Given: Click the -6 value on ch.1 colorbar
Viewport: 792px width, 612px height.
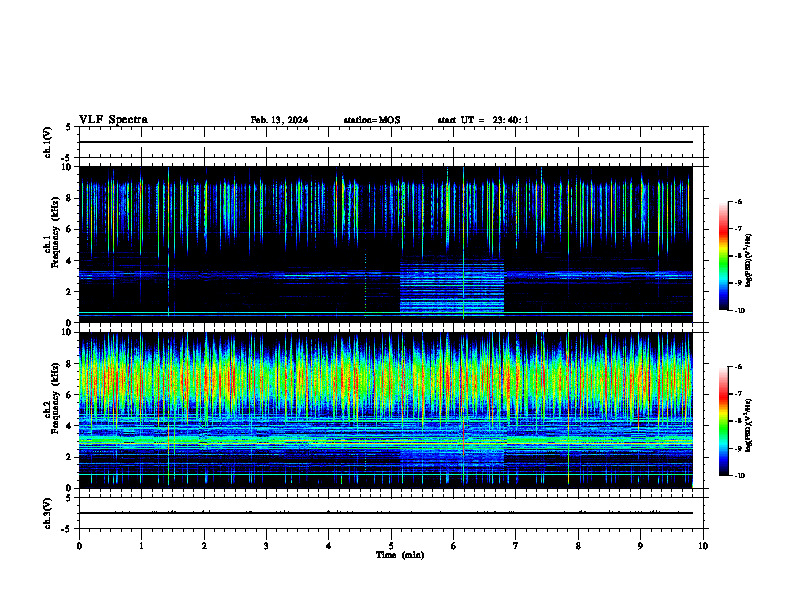Looking at the screenshot, I should point(738,202).
